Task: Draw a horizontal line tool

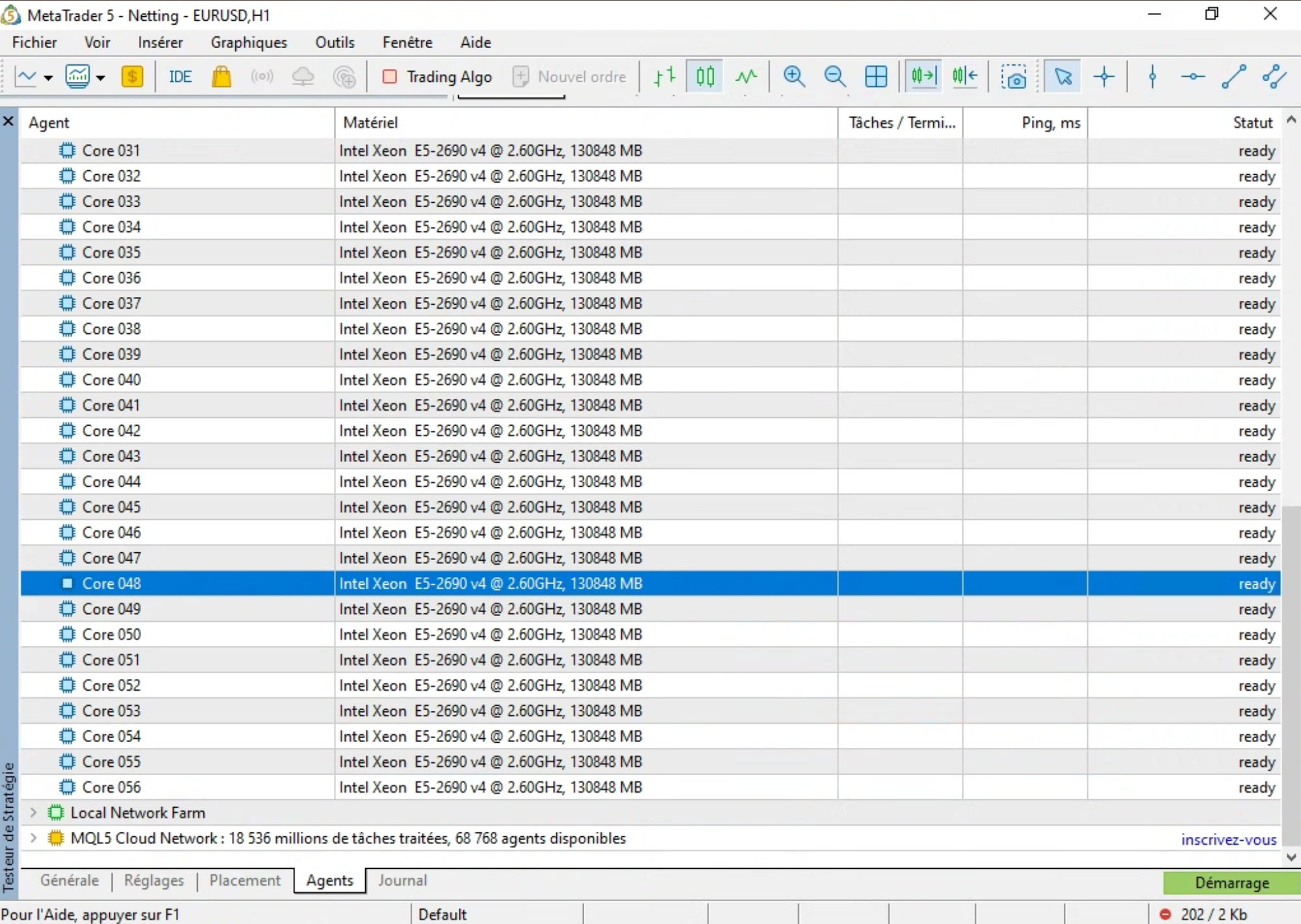Action: pos(1193,77)
